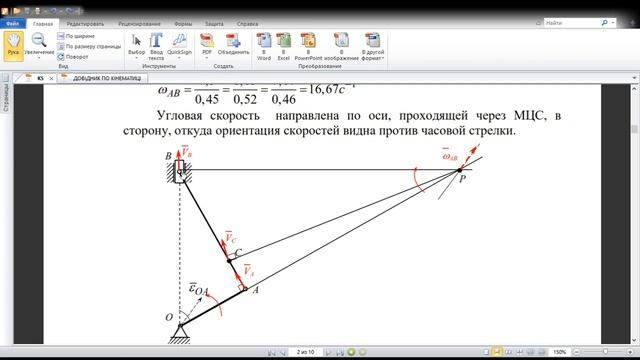This screenshot has width=640, height=360.
Task: Click the Redo quick access icon
Action: [69, 11]
